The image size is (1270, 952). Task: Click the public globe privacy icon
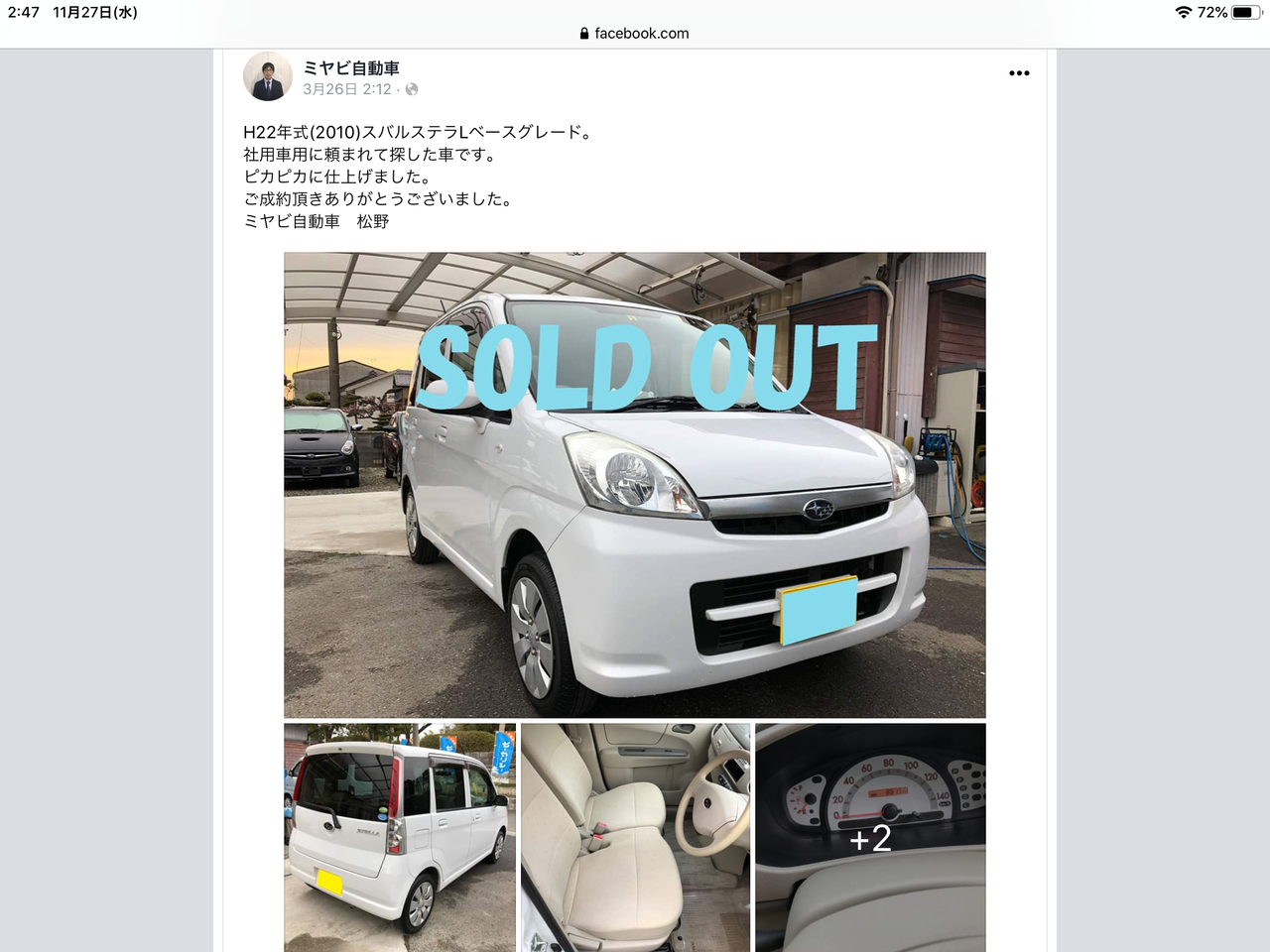(412, 89)
